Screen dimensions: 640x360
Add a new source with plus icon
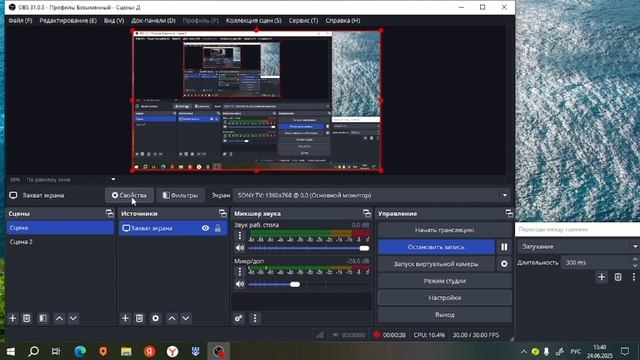(125, 318)
